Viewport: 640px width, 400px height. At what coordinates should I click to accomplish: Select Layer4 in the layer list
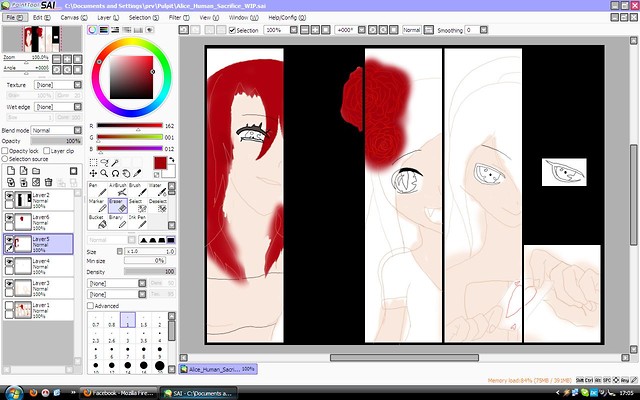(38, 266)
